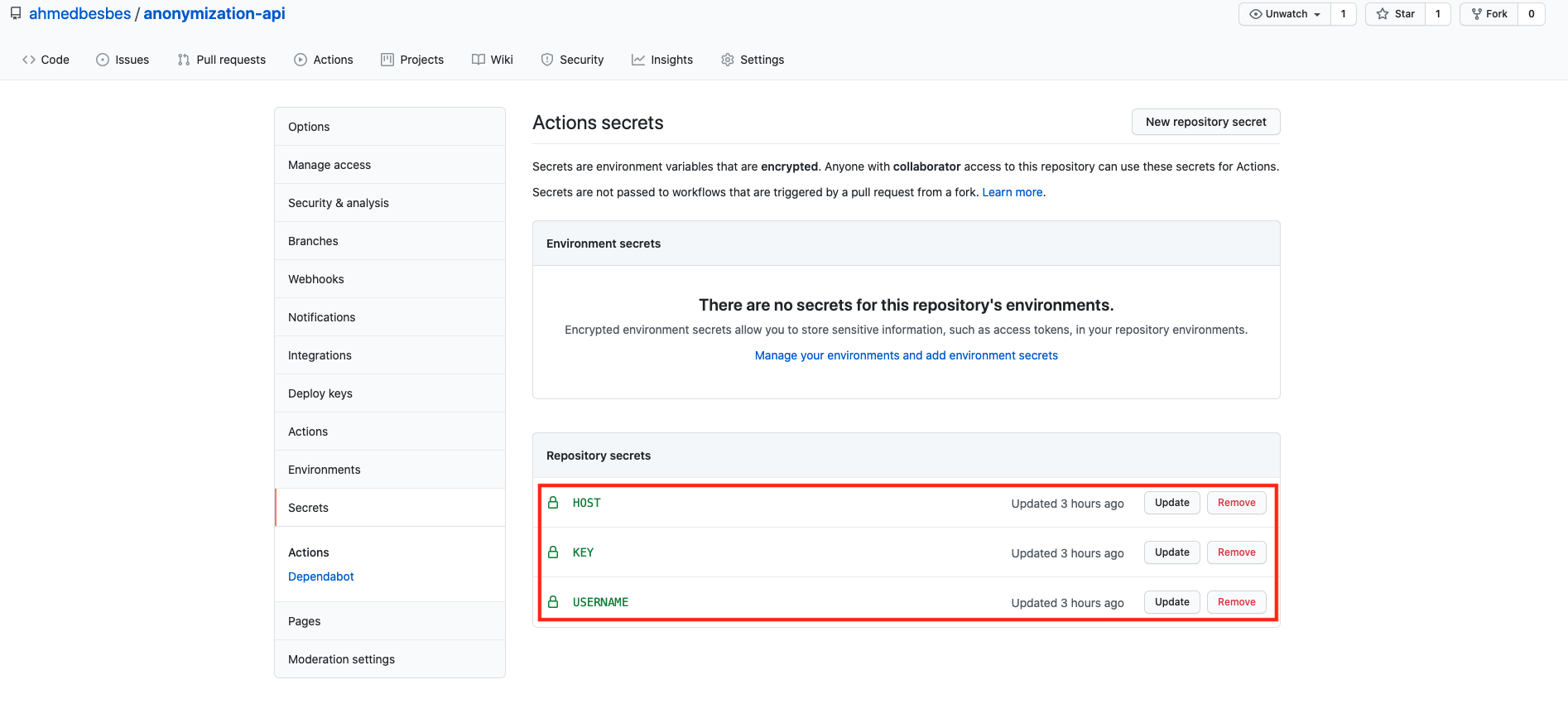Screen dimensions: 1568x704
Task: Click the shield icon on Security tab
Action: (x=547, y=60)
